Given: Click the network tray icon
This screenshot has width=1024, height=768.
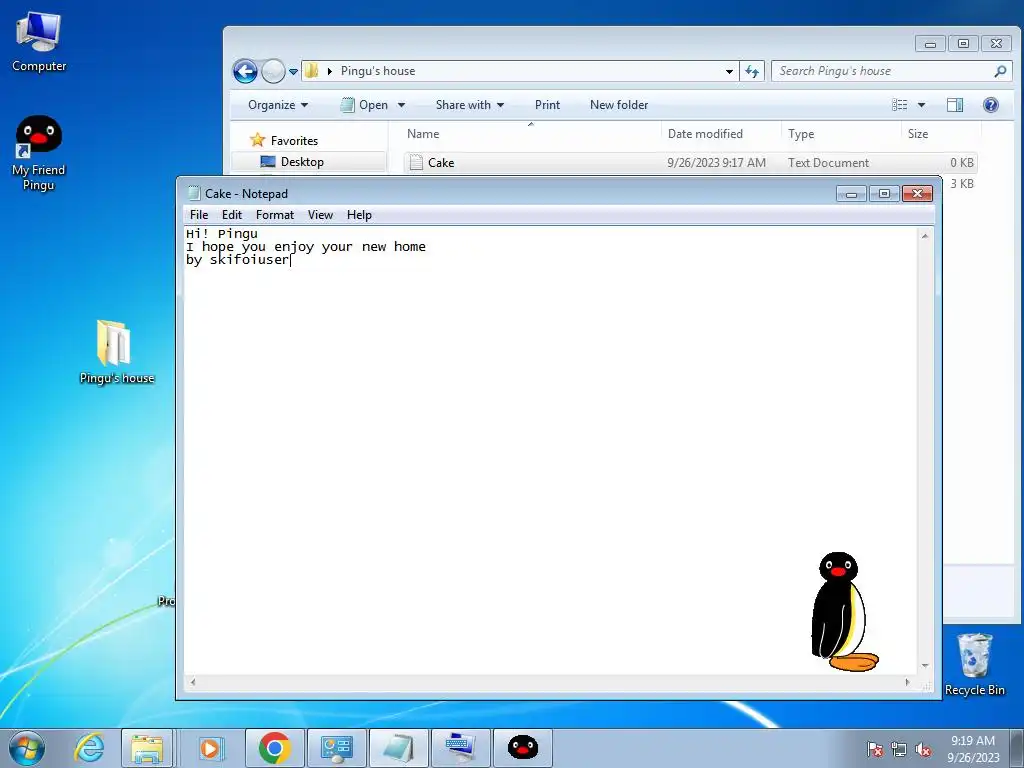Looking at the screenshot, I should 899,749.
